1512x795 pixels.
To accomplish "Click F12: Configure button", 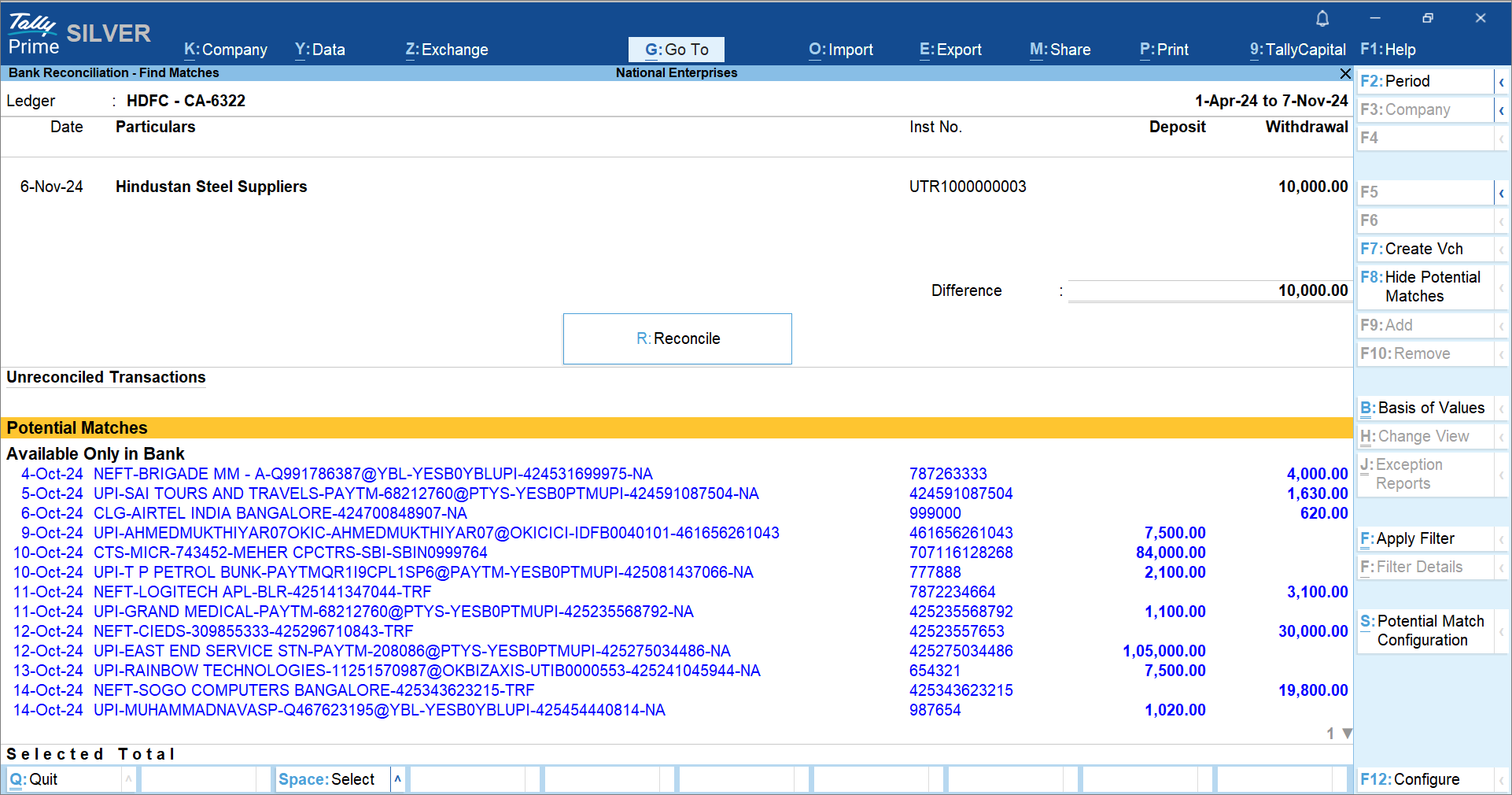I will [1425, 779].
